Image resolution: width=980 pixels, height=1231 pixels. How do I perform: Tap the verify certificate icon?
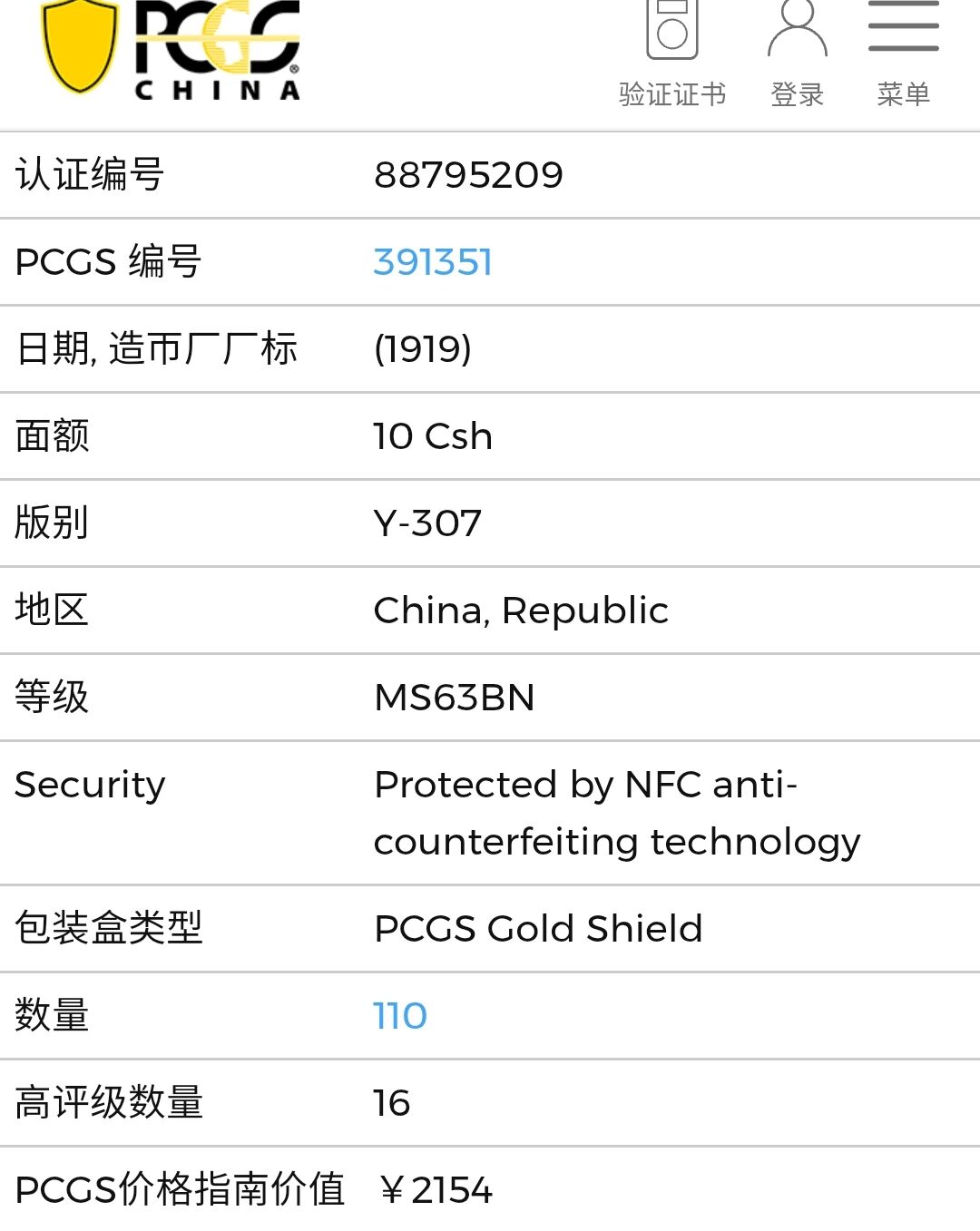(671, 29)
